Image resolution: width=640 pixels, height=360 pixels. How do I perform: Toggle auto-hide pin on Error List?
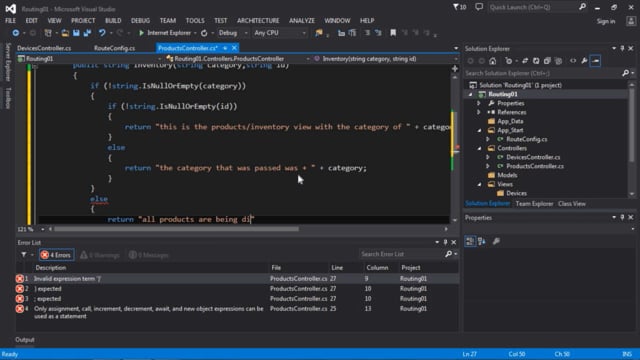pos(445,242)
